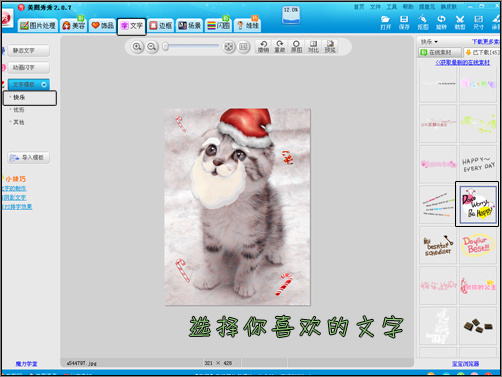Screen dimensions: 502x377
Task: Open the 预览 preview icon
Action: (330, 47)
